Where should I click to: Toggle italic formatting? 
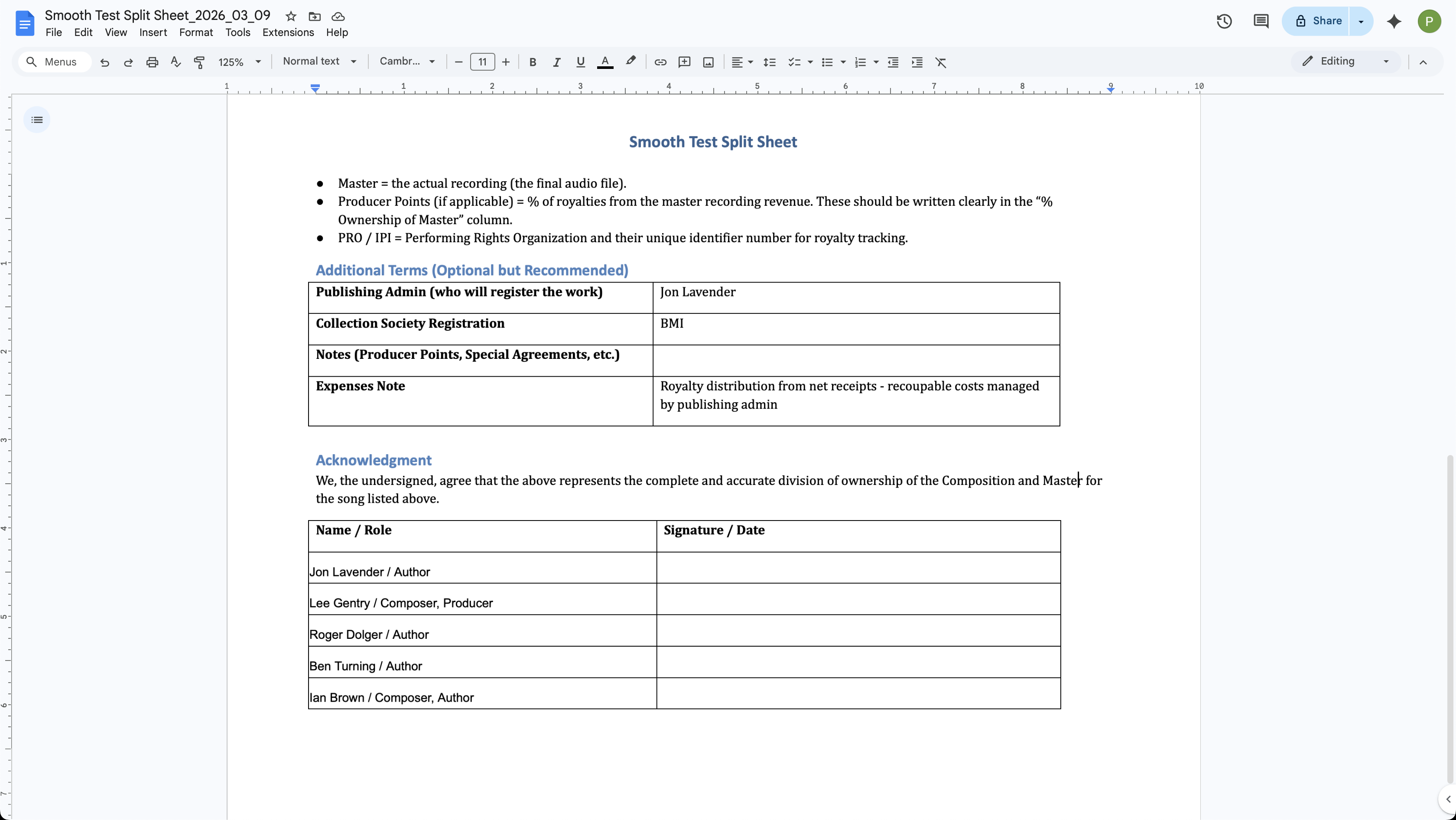[556, 62]
